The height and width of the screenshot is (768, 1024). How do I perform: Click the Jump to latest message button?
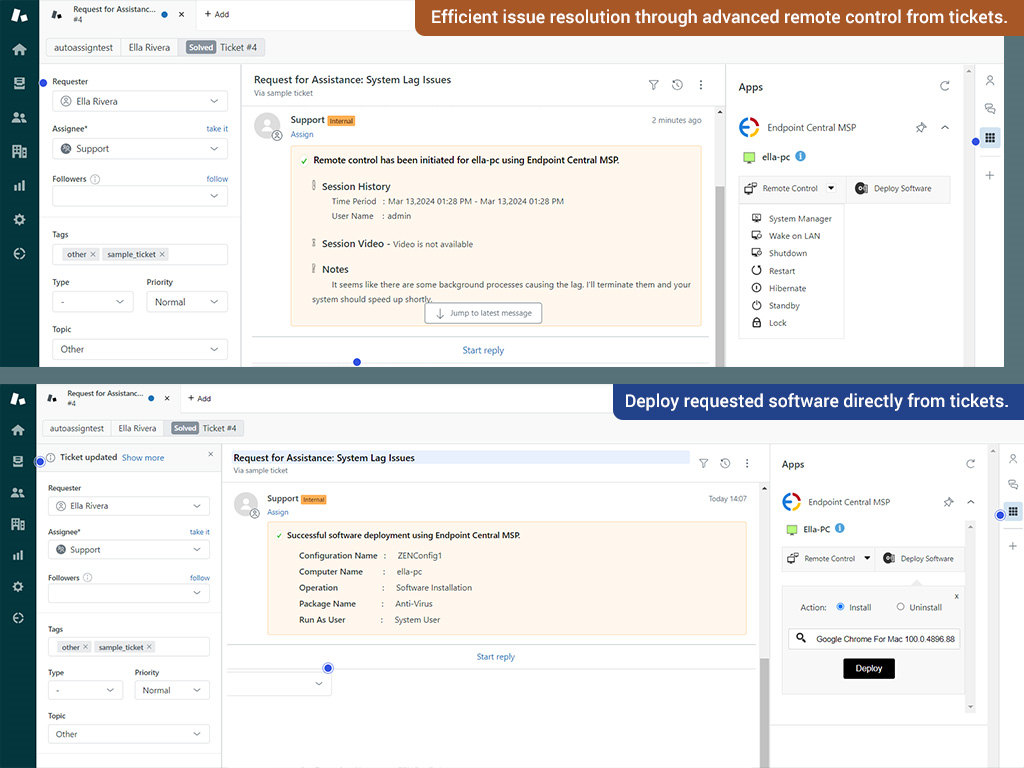pyautogui.click(x=483, y=313)
